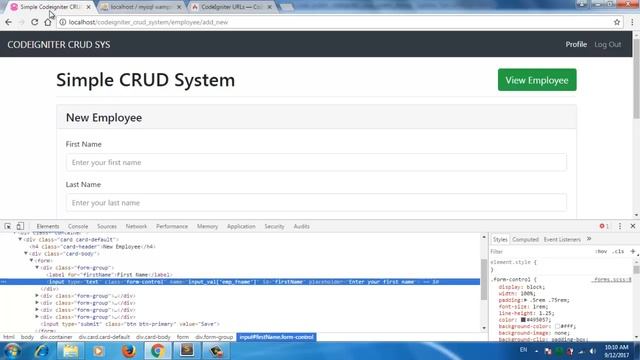Open the Audits panel
The height and width of the screenshot is (360, 640).
click(302, 226)
